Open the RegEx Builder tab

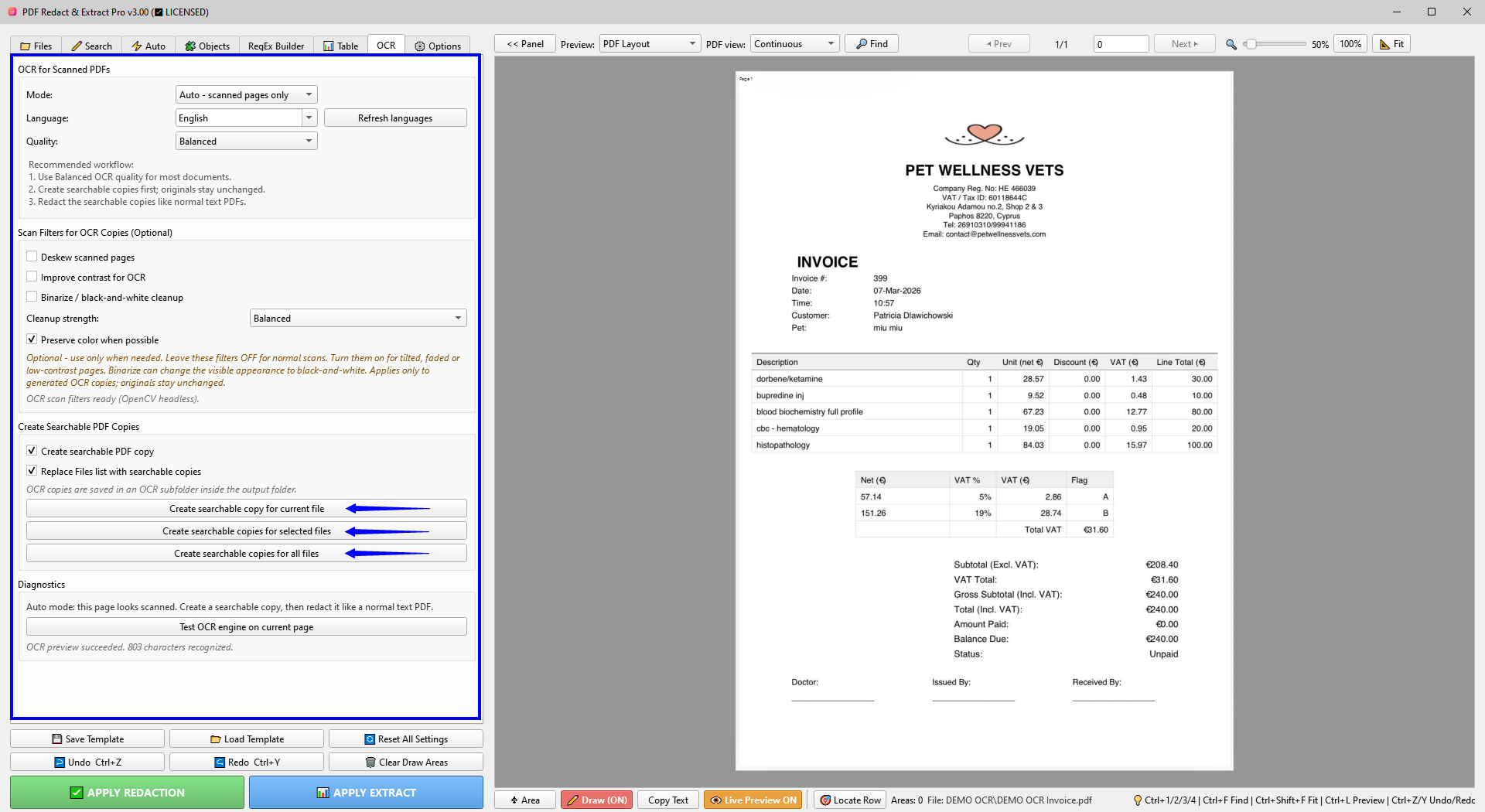point(276,46)
